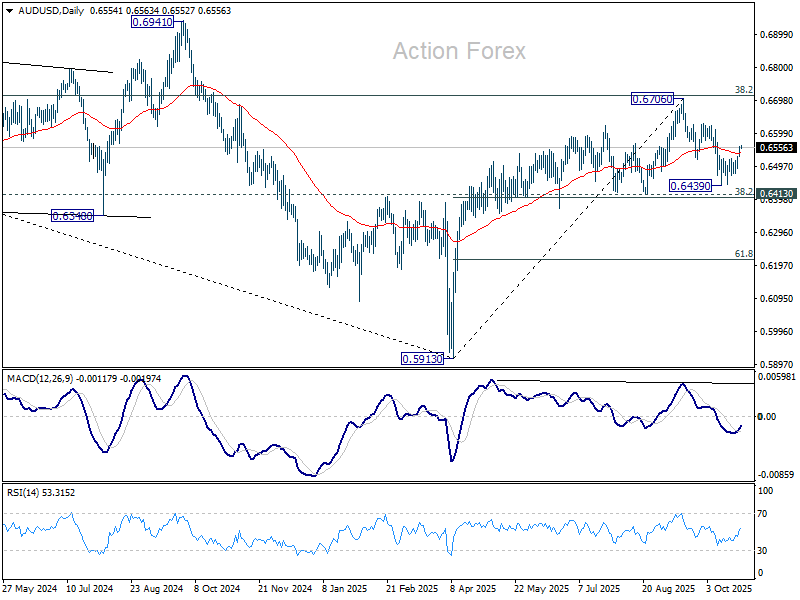Click the RSI 70 level axis value
The width and height of the screenshot is (800, 600).
click(767, 513)
